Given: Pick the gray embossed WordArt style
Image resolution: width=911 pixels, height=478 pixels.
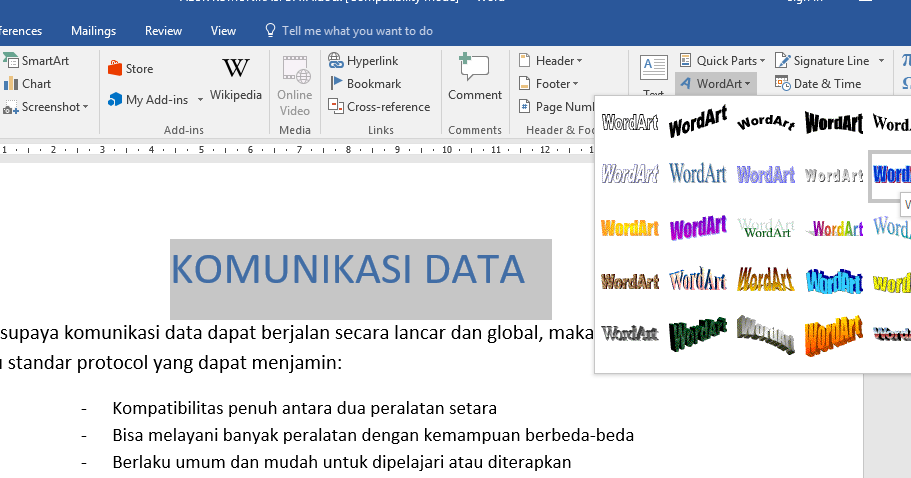Looking at the screenshot, I should click(630, 333).
